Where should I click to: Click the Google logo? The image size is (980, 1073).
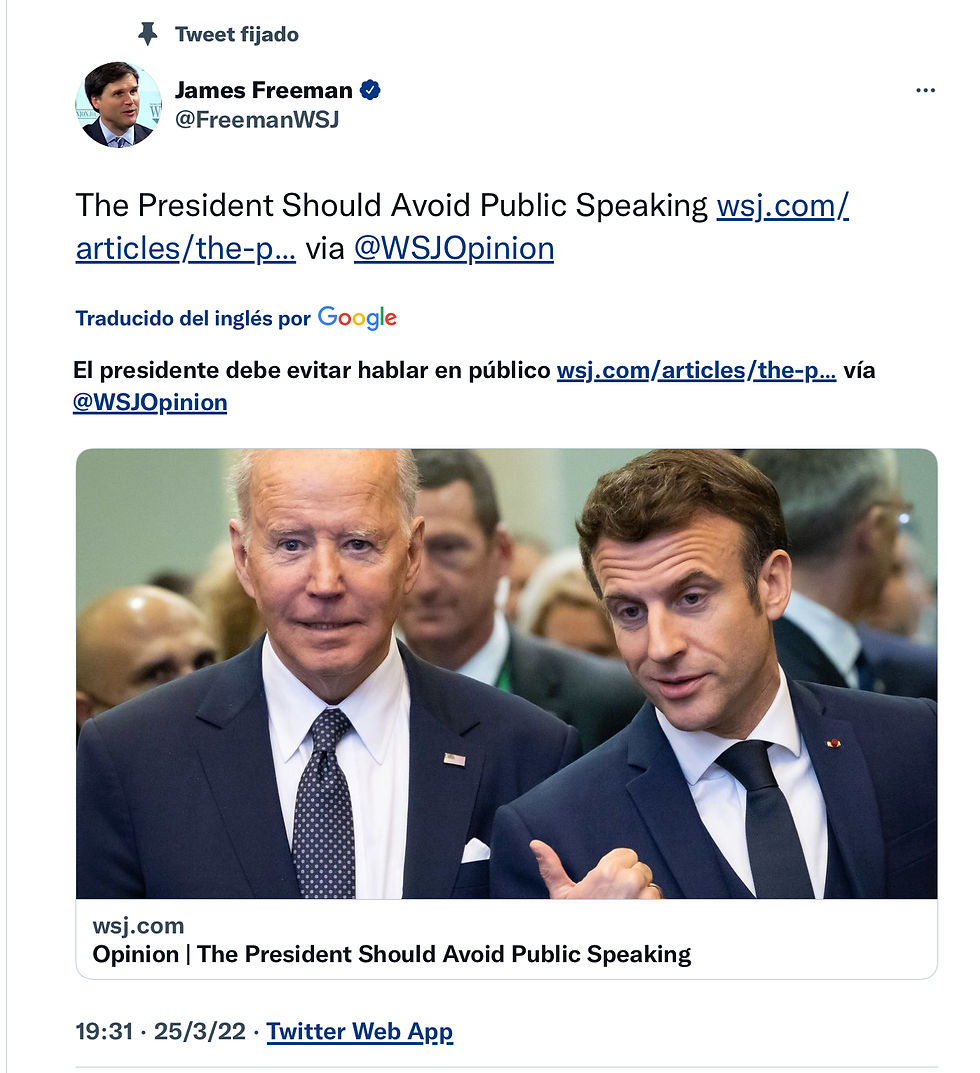point(357,318)
